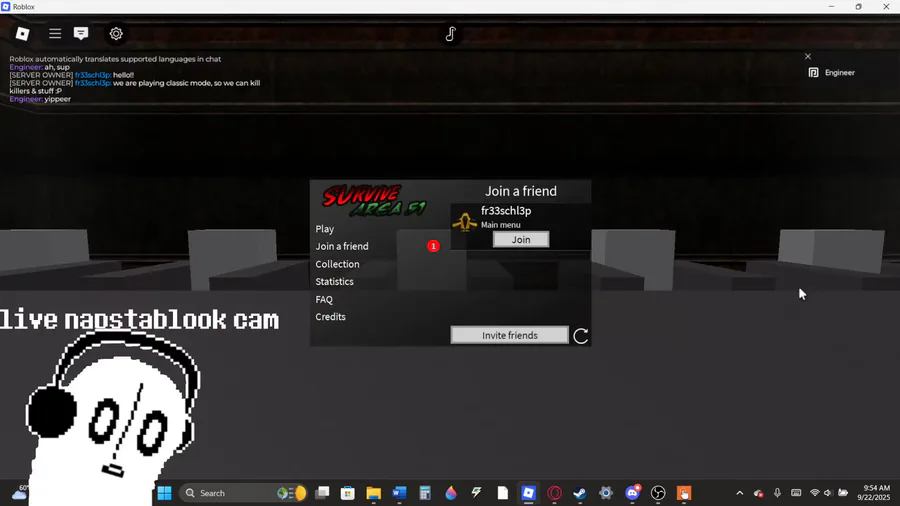
Task: Click fr33schl3p's avatar thumbnail
Action: [464, 221]
